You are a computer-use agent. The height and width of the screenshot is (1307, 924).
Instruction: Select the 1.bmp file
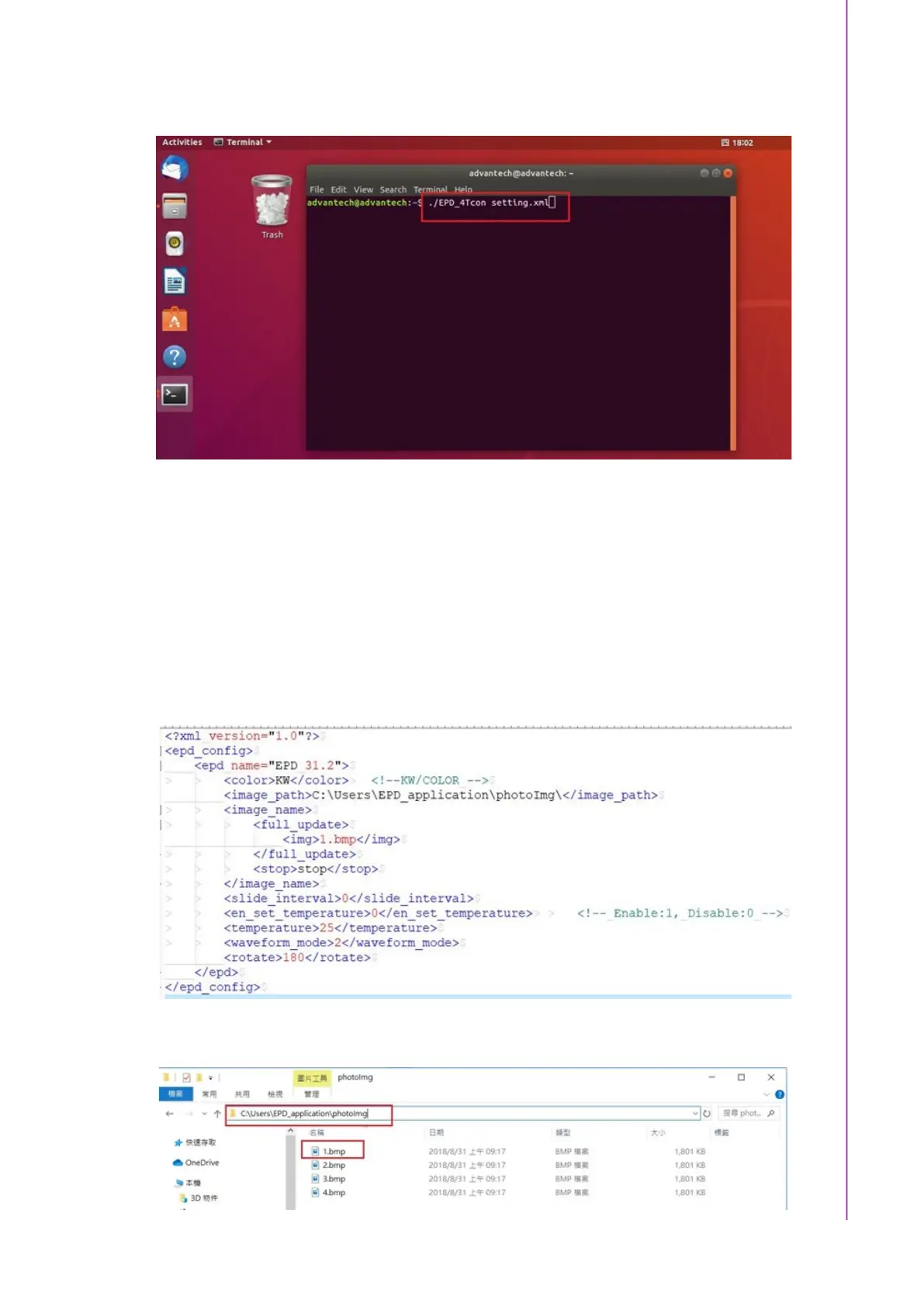(334, 1152)
